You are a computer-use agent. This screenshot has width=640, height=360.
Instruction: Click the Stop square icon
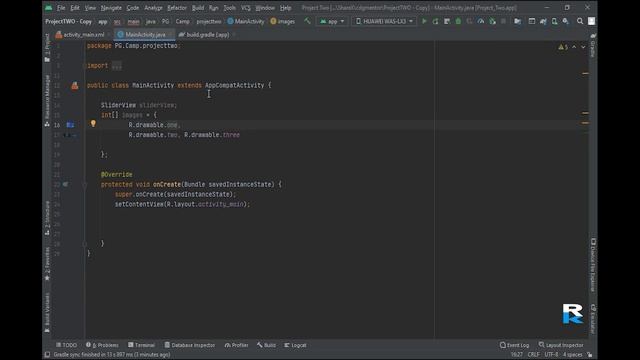pos(503,21)
